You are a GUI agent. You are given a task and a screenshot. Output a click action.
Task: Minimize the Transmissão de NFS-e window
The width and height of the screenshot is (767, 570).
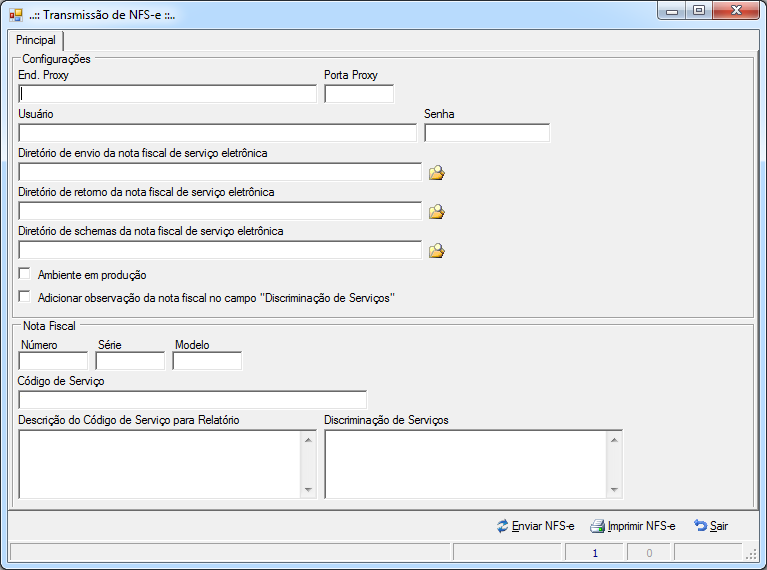[672, 11]
